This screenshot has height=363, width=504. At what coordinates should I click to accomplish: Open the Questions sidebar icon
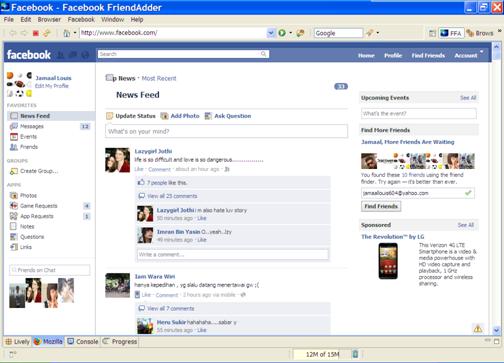point(13,237)
